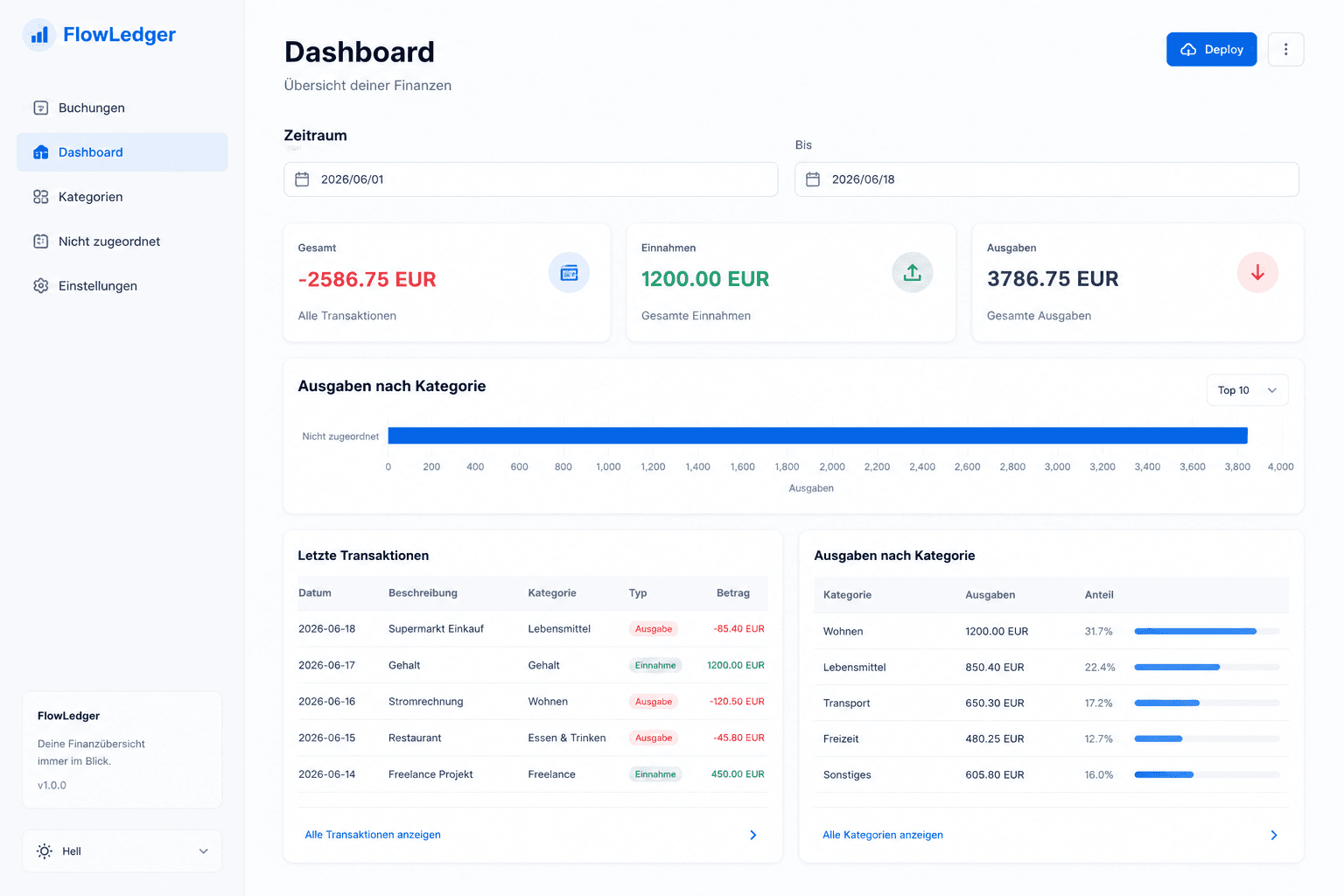Click the Sonstiges category row label
The image size is (1344, 896).
click(x=847, y=775)
